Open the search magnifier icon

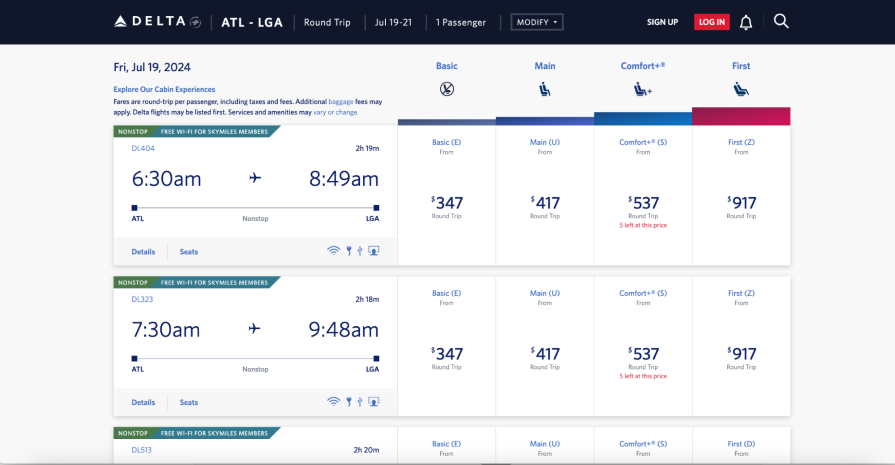click(781, 21)
